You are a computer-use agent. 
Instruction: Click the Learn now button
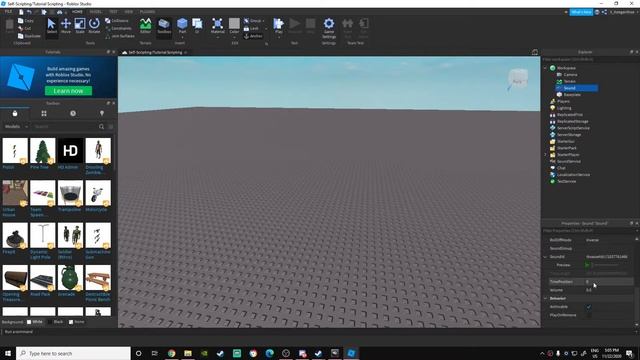(x=68, y=91)
